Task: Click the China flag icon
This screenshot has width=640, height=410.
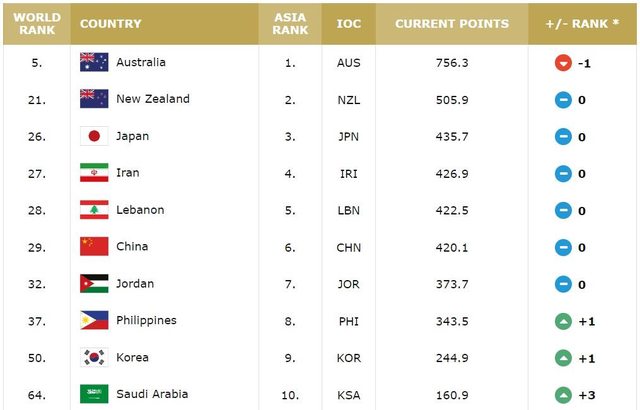Action: click(94, 247)
